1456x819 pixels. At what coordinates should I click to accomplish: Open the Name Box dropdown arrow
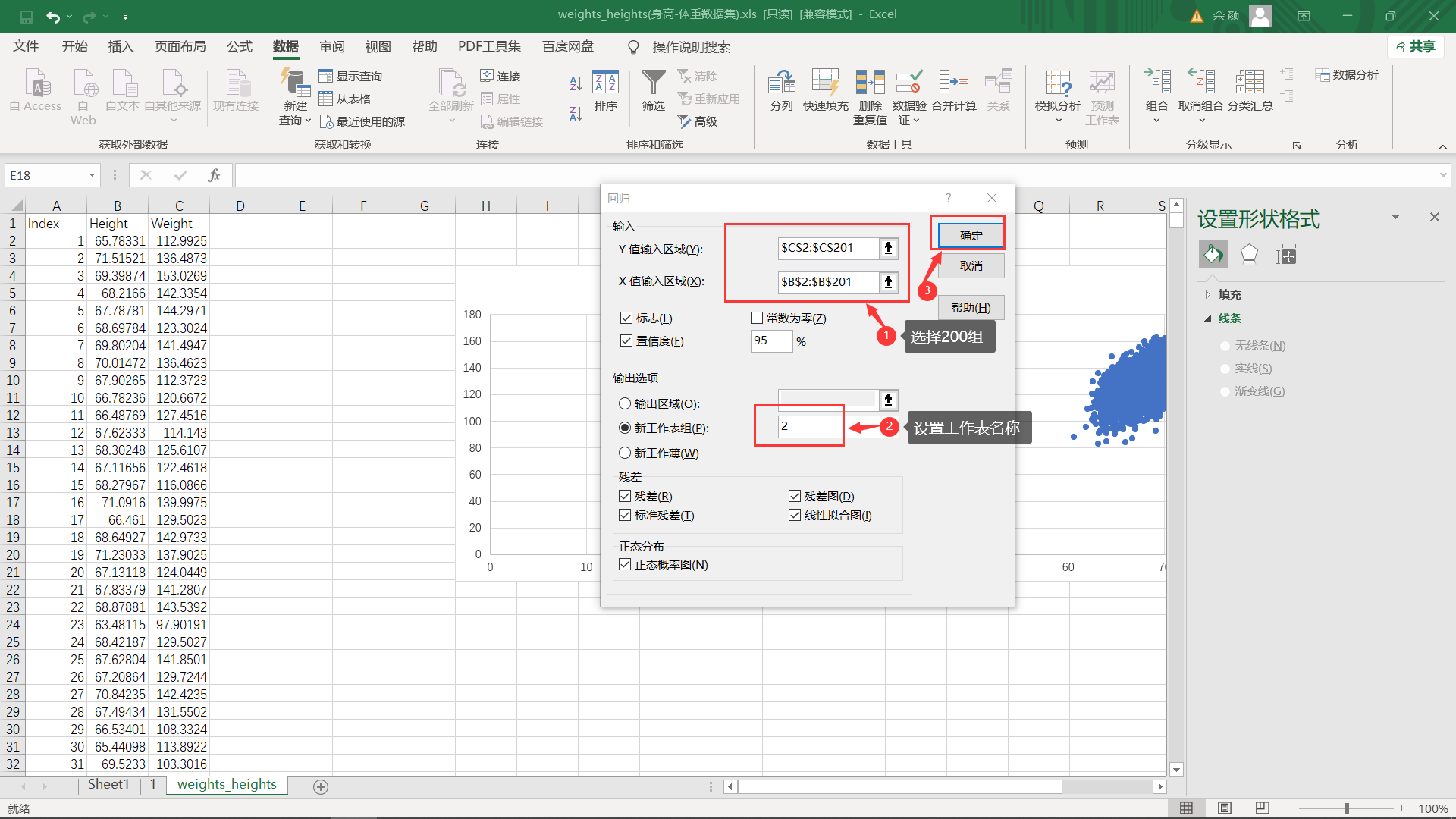[92, 175]
